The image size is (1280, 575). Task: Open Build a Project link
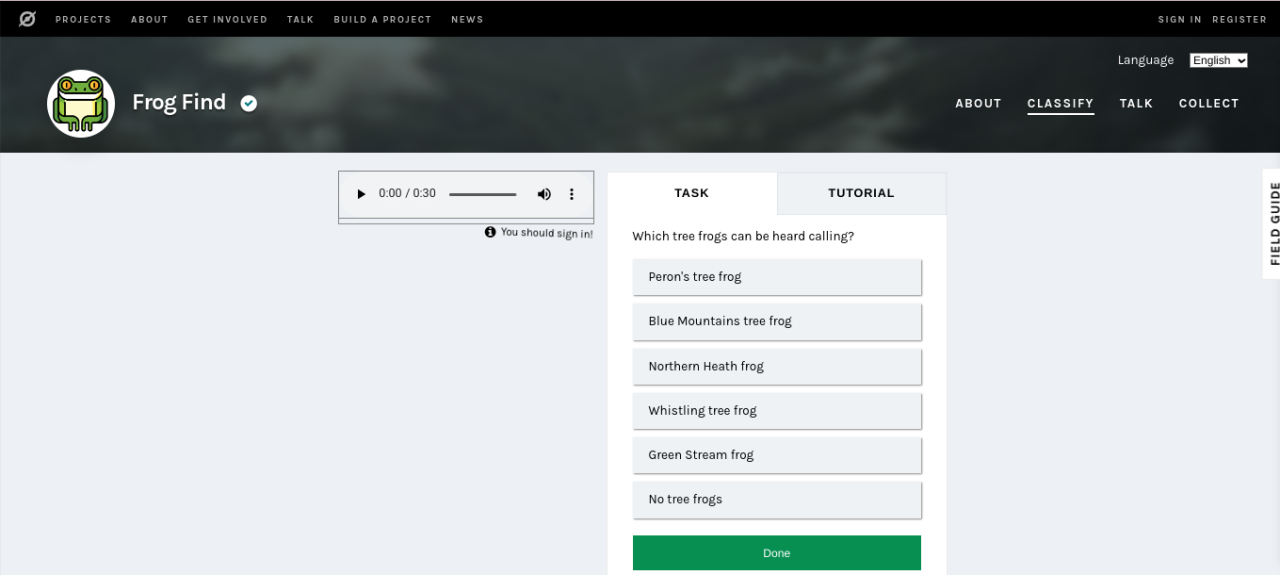[383, 19]
